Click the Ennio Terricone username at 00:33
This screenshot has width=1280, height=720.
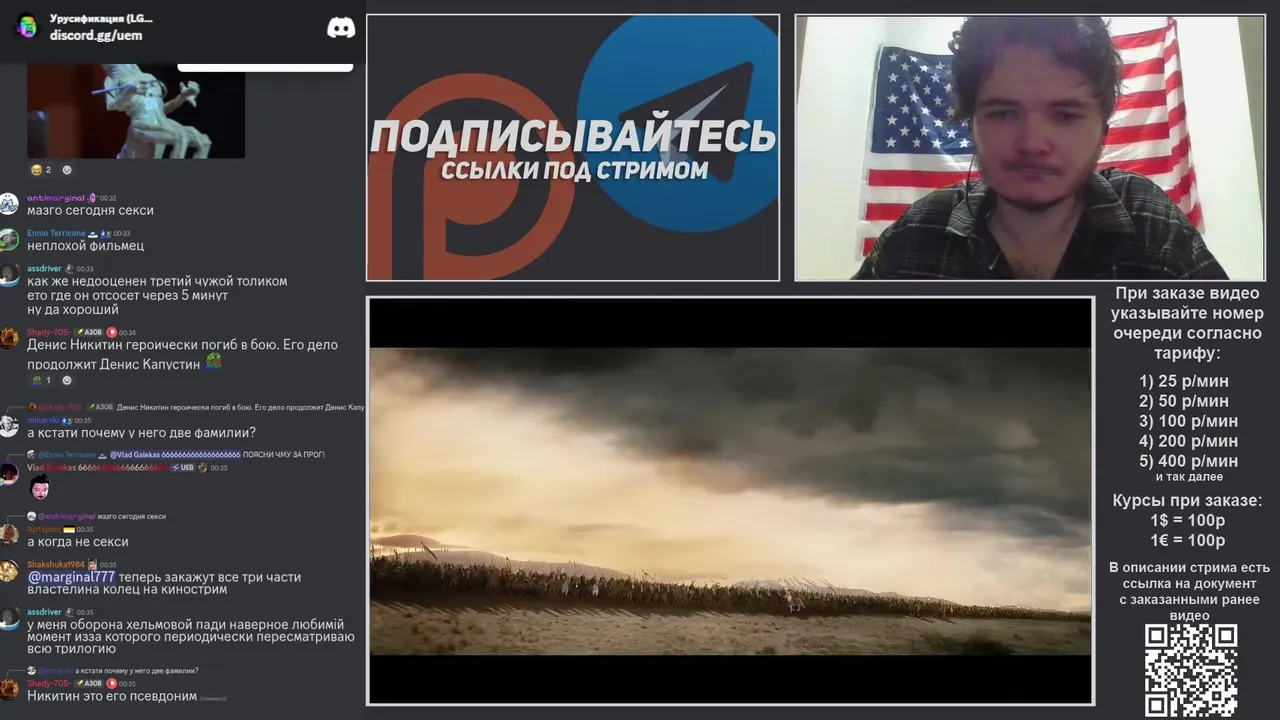point(56,233)
